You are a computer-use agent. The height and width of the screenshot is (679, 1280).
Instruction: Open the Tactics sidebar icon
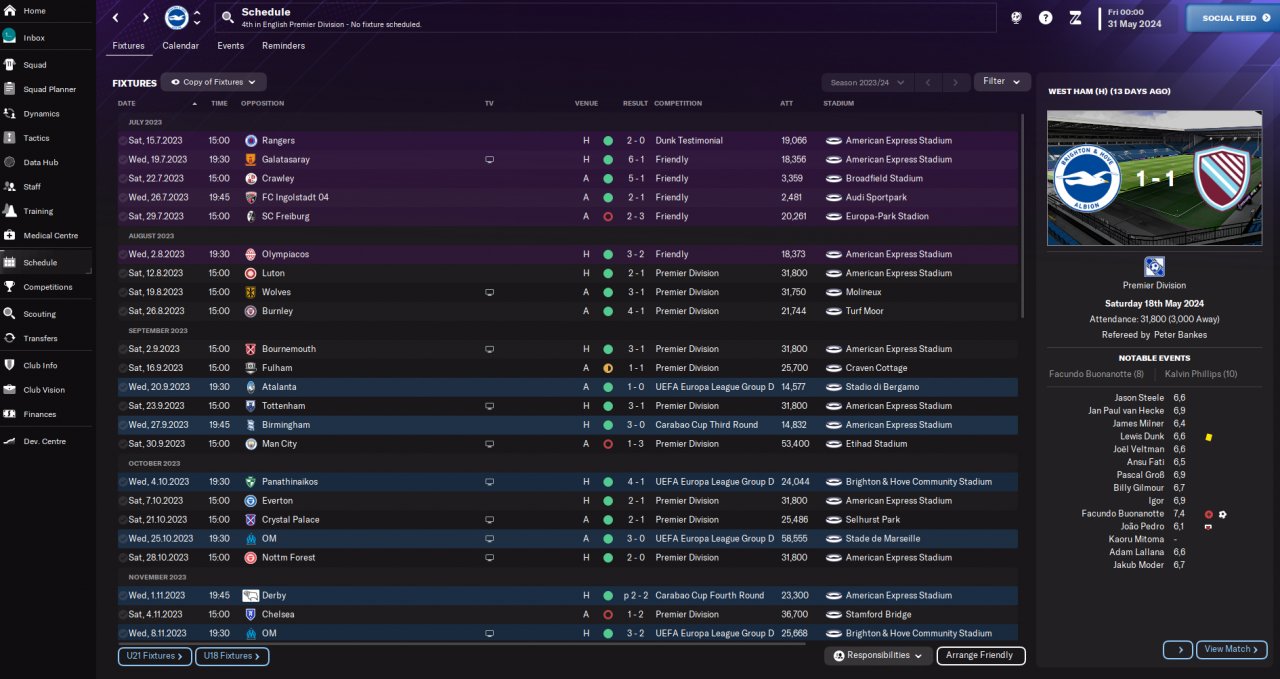[9, 138]
